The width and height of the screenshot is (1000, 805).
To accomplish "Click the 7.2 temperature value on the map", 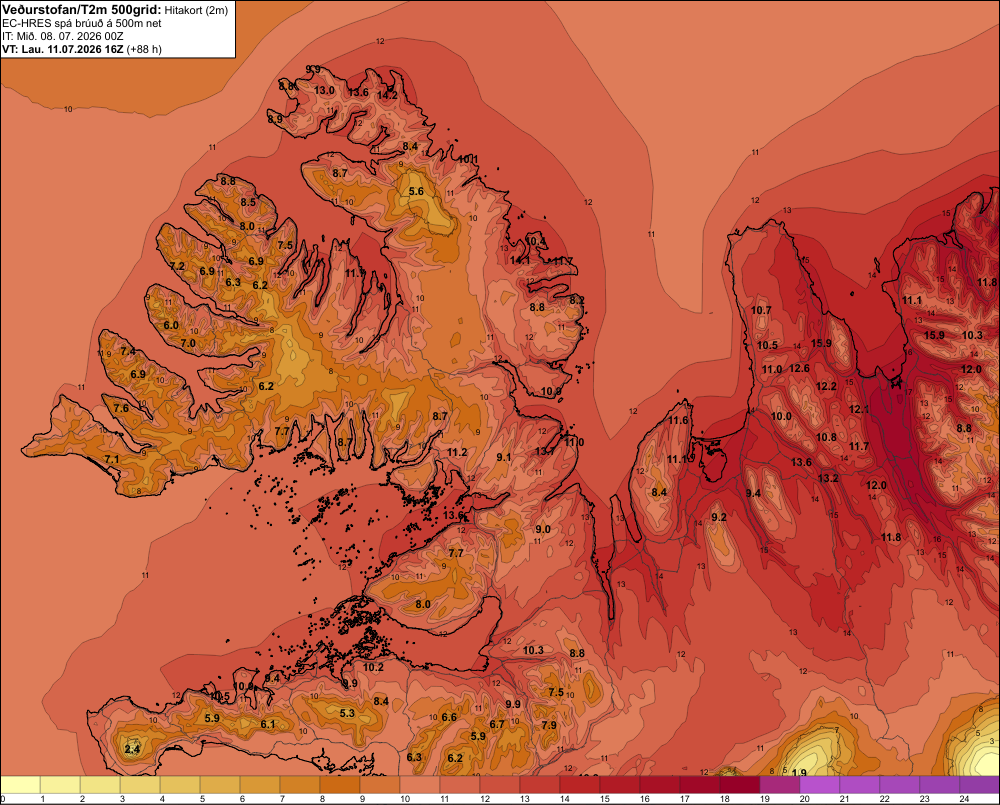I will (177, 266).
